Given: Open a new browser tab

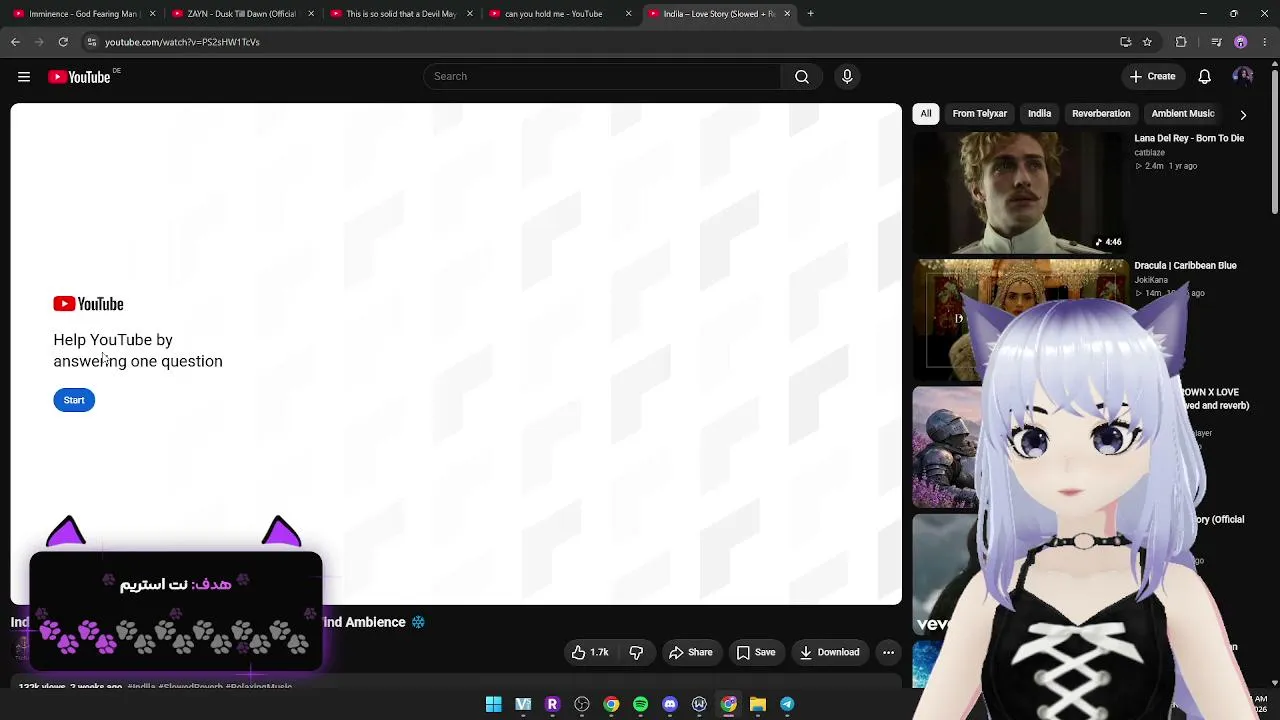Looking at the screenshot, I should coord(811,14).
